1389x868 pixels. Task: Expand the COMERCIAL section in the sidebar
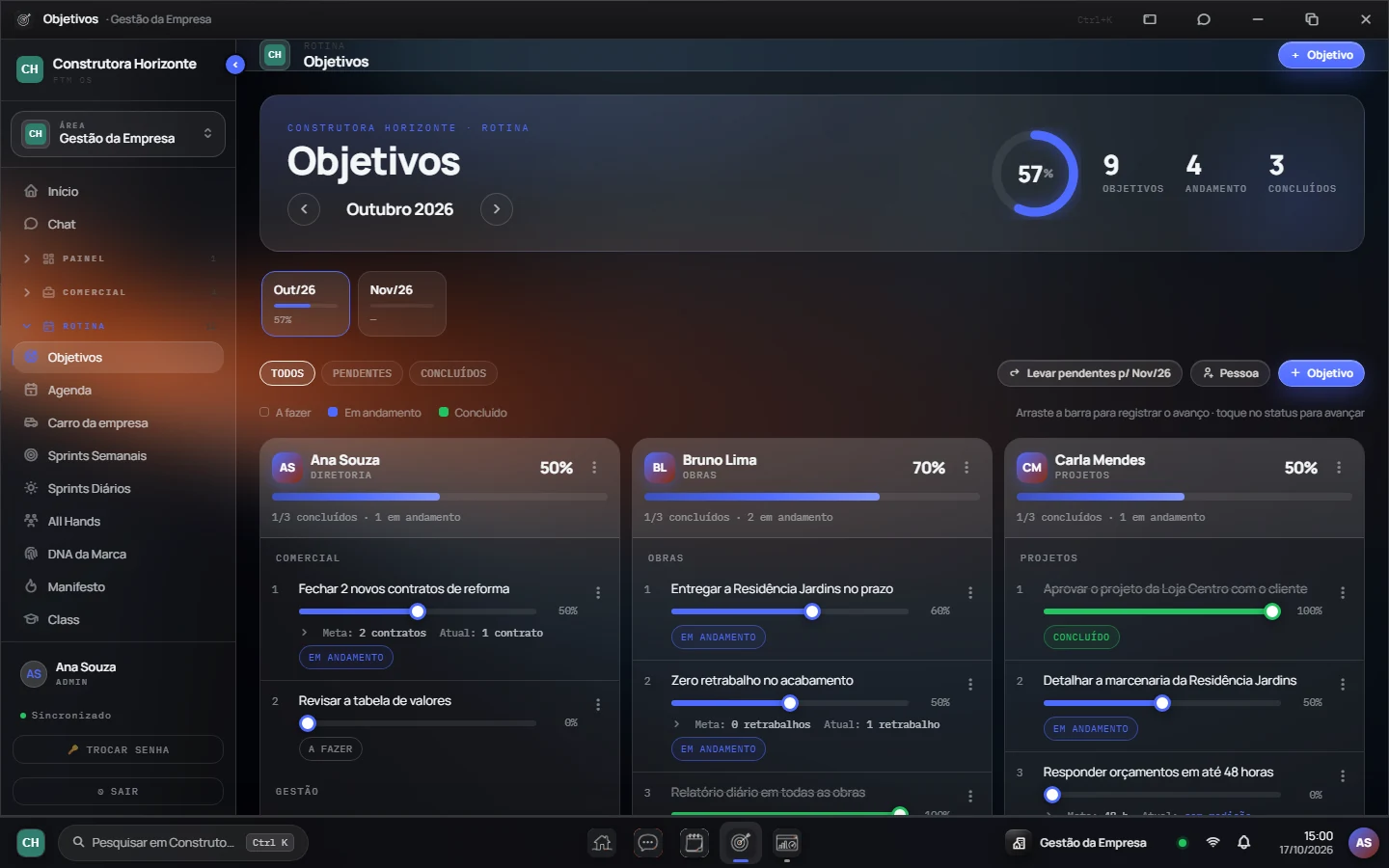click(x=118, y=292)
